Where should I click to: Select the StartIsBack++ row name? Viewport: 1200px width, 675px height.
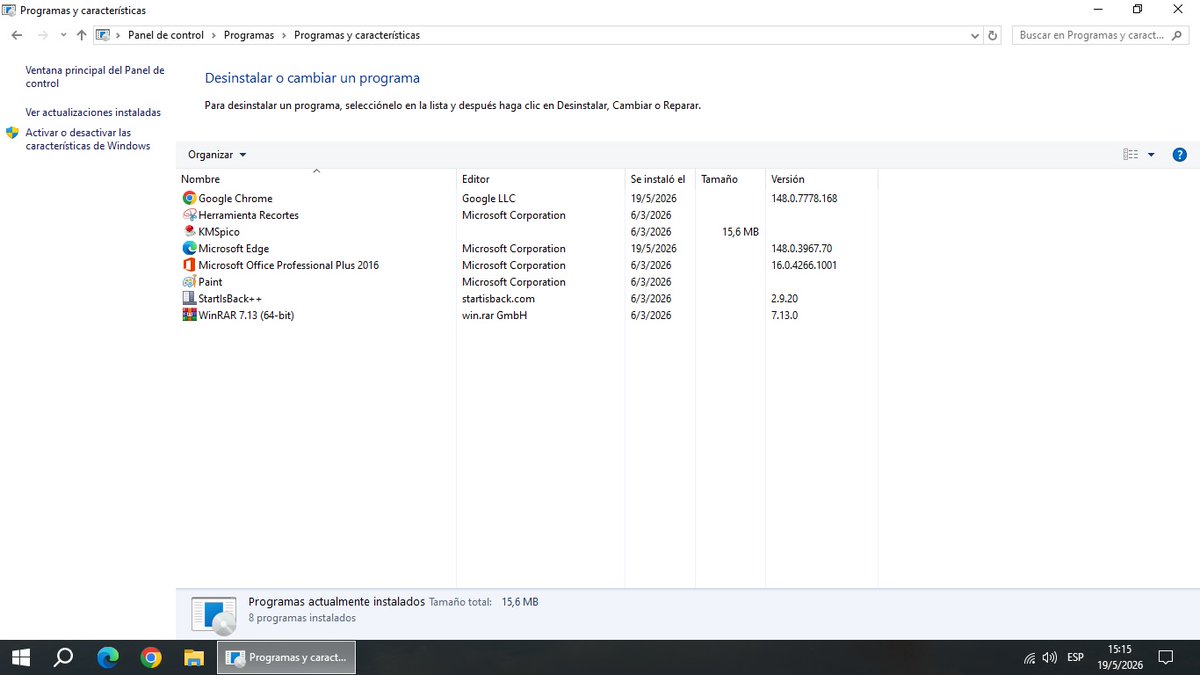click(x=230, y=298)
